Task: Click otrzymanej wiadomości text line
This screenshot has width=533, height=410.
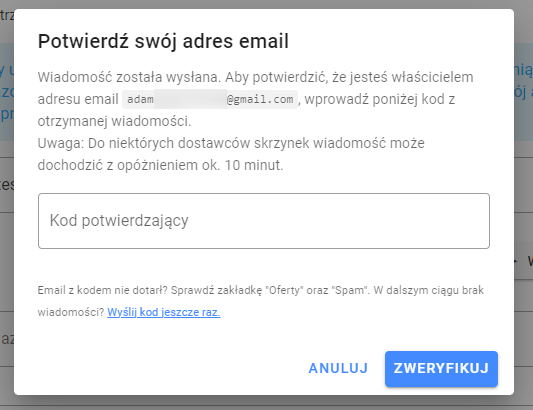Action: 114,121
